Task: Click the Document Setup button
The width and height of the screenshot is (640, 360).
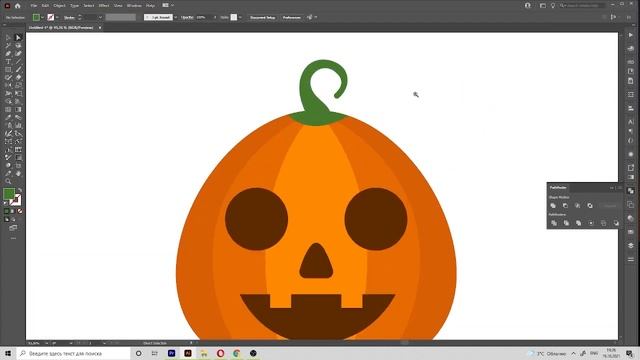Action: coord(262,18)
